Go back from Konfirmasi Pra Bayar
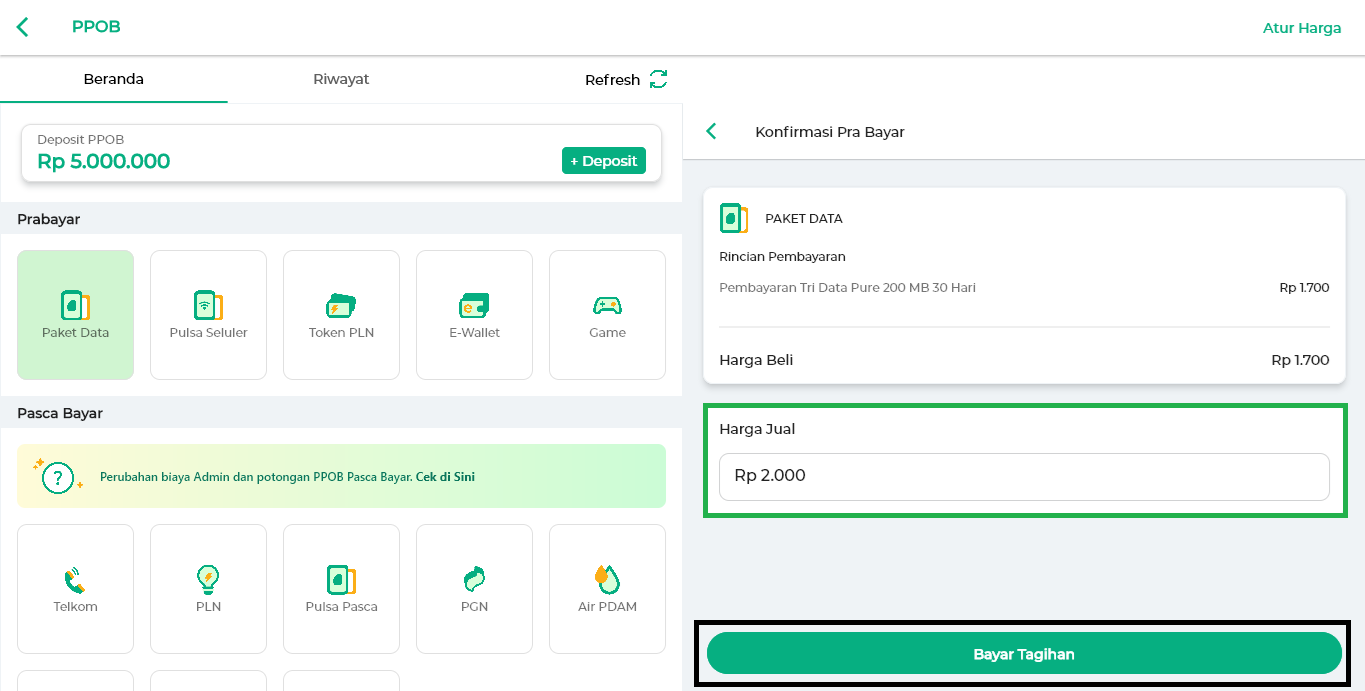 711,131
